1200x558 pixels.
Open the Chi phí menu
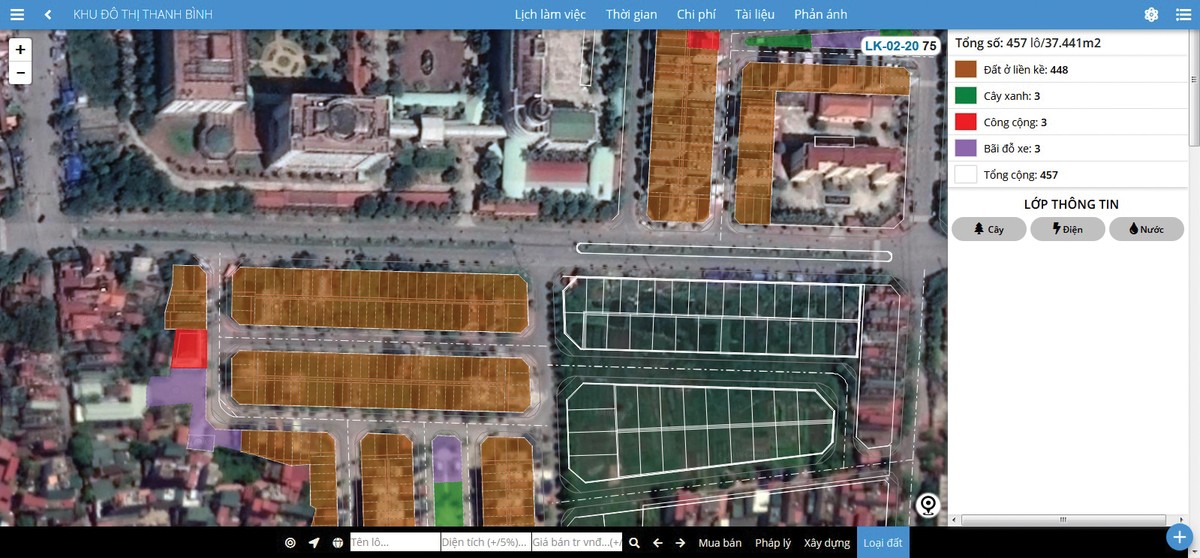[x=696, y=15]
